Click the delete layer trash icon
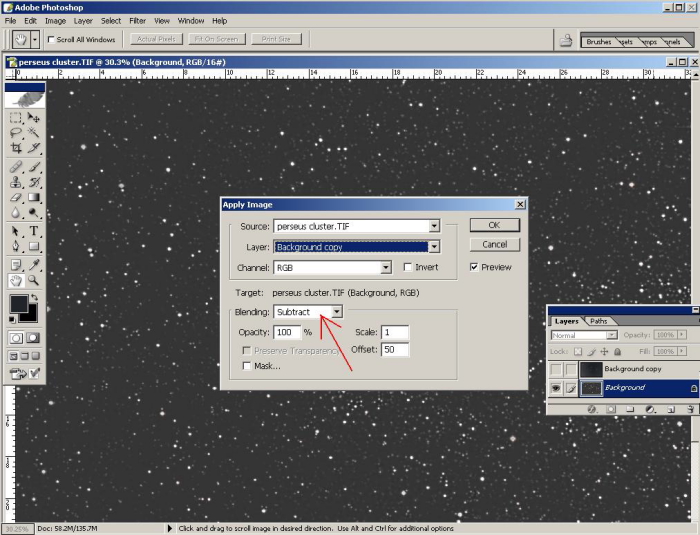Viewport: 700px width, 535px height. point(690,409)
